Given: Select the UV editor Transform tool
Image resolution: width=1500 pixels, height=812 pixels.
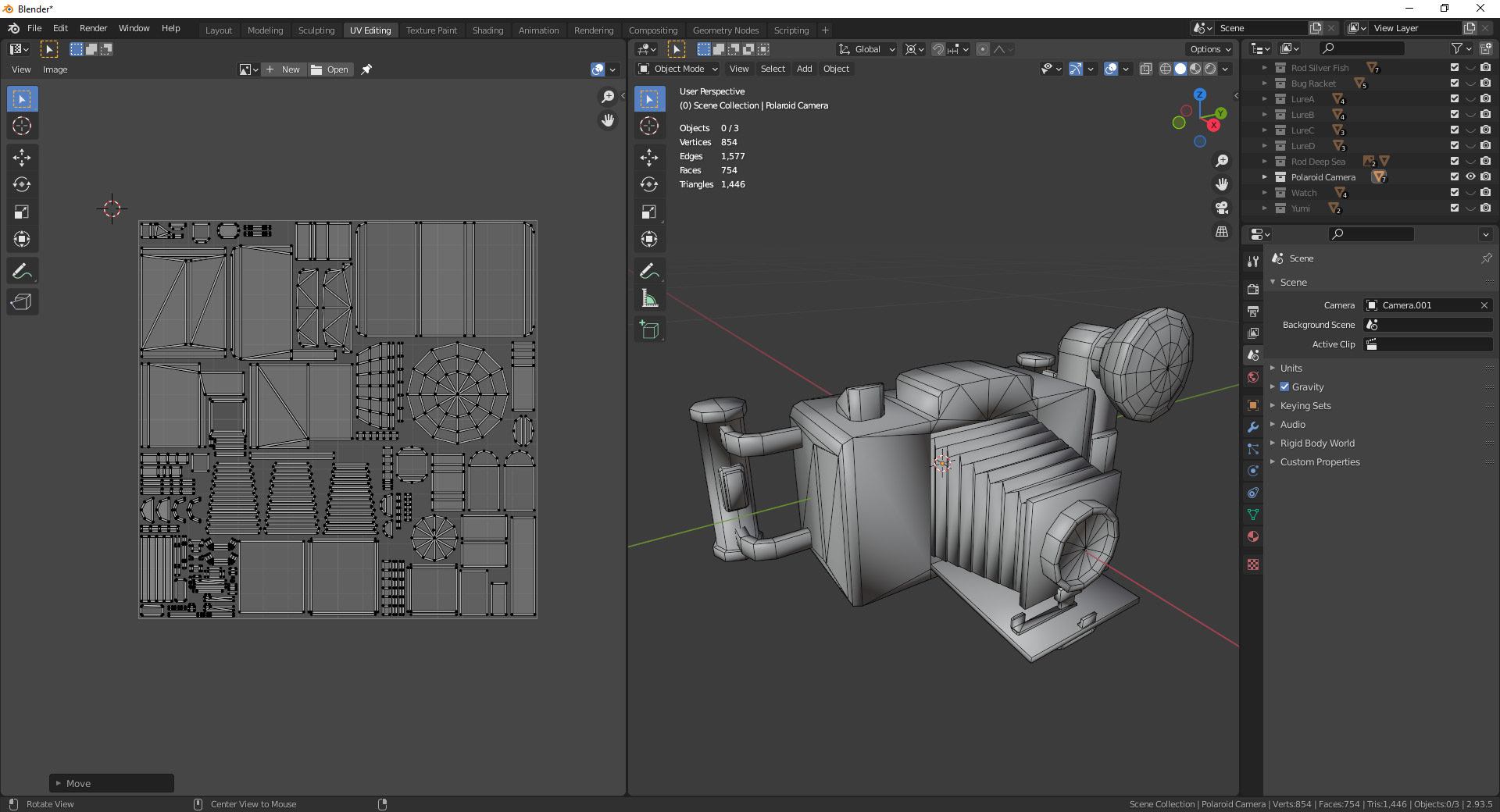Looking at the screenshot, I should coord(22,239).
